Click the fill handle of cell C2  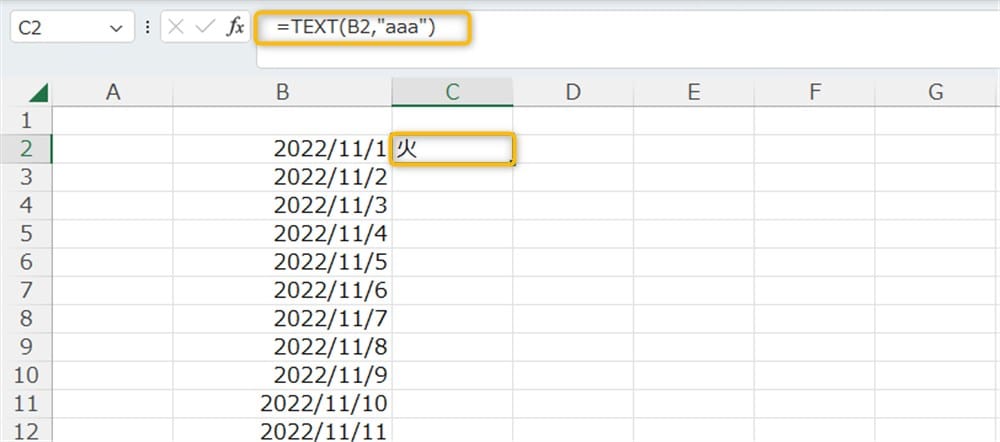tap(513, 163)
